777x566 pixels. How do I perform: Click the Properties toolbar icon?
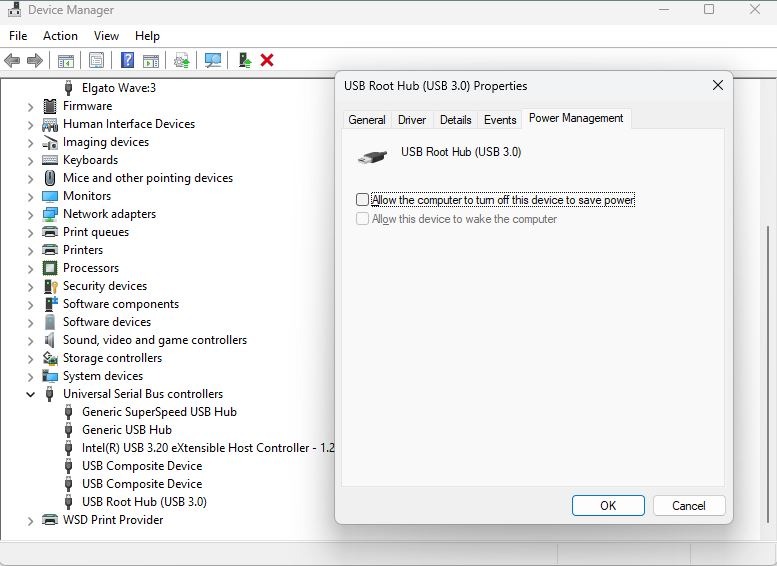(97, 60)
